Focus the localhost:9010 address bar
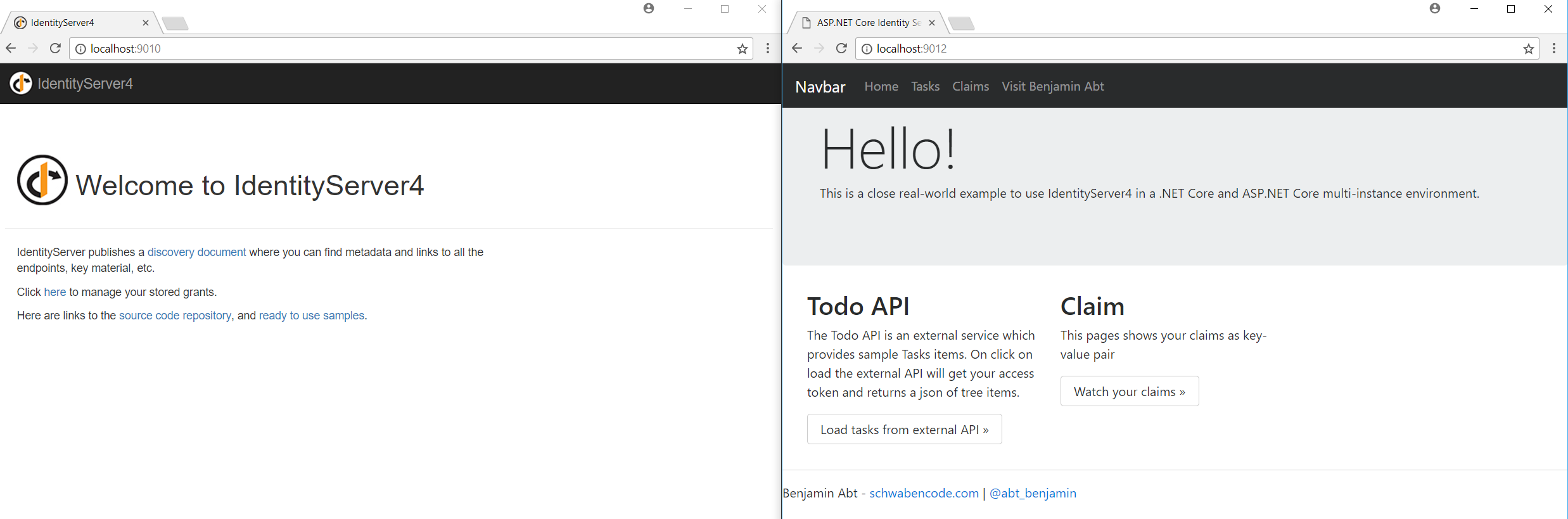The height and width of the screenshot is (519, 1568). tap(412, 49)
